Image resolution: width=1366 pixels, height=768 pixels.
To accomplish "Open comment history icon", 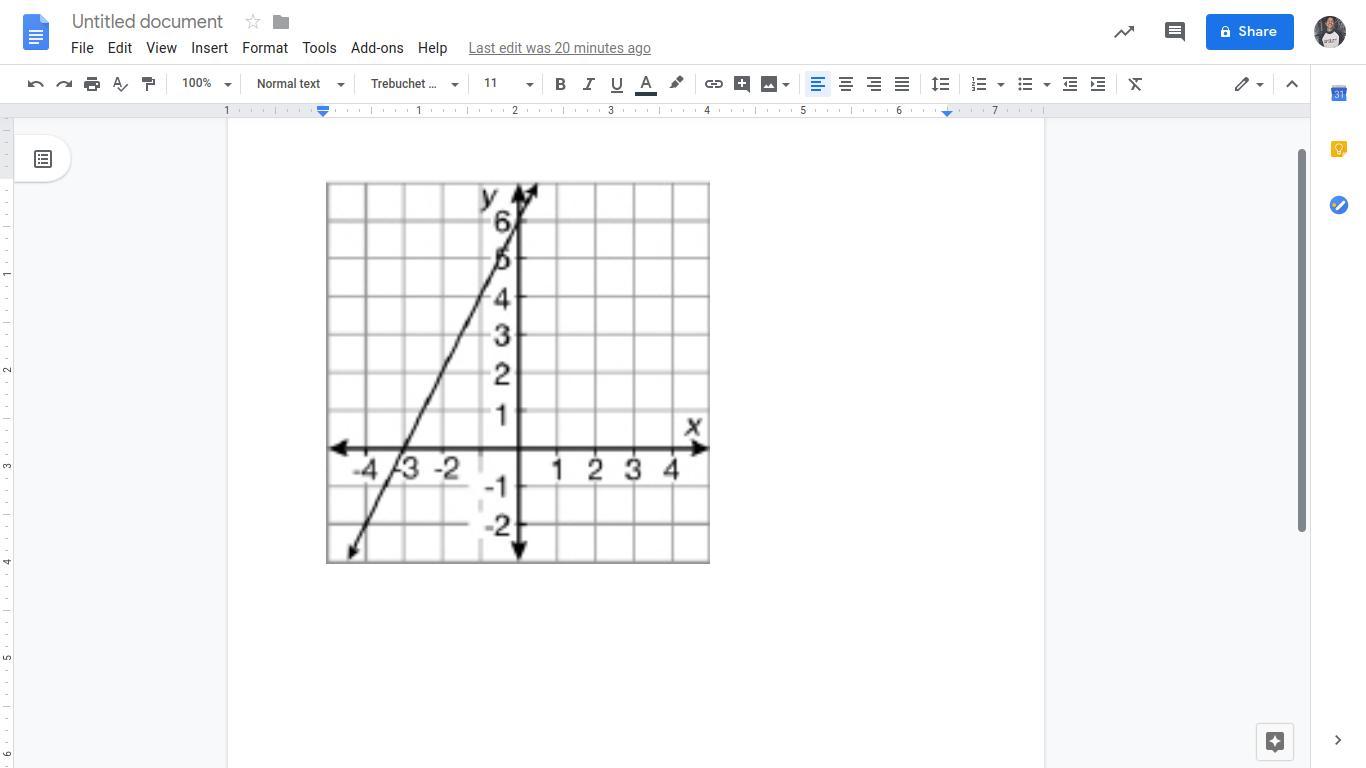I will tap(1175, 32).
